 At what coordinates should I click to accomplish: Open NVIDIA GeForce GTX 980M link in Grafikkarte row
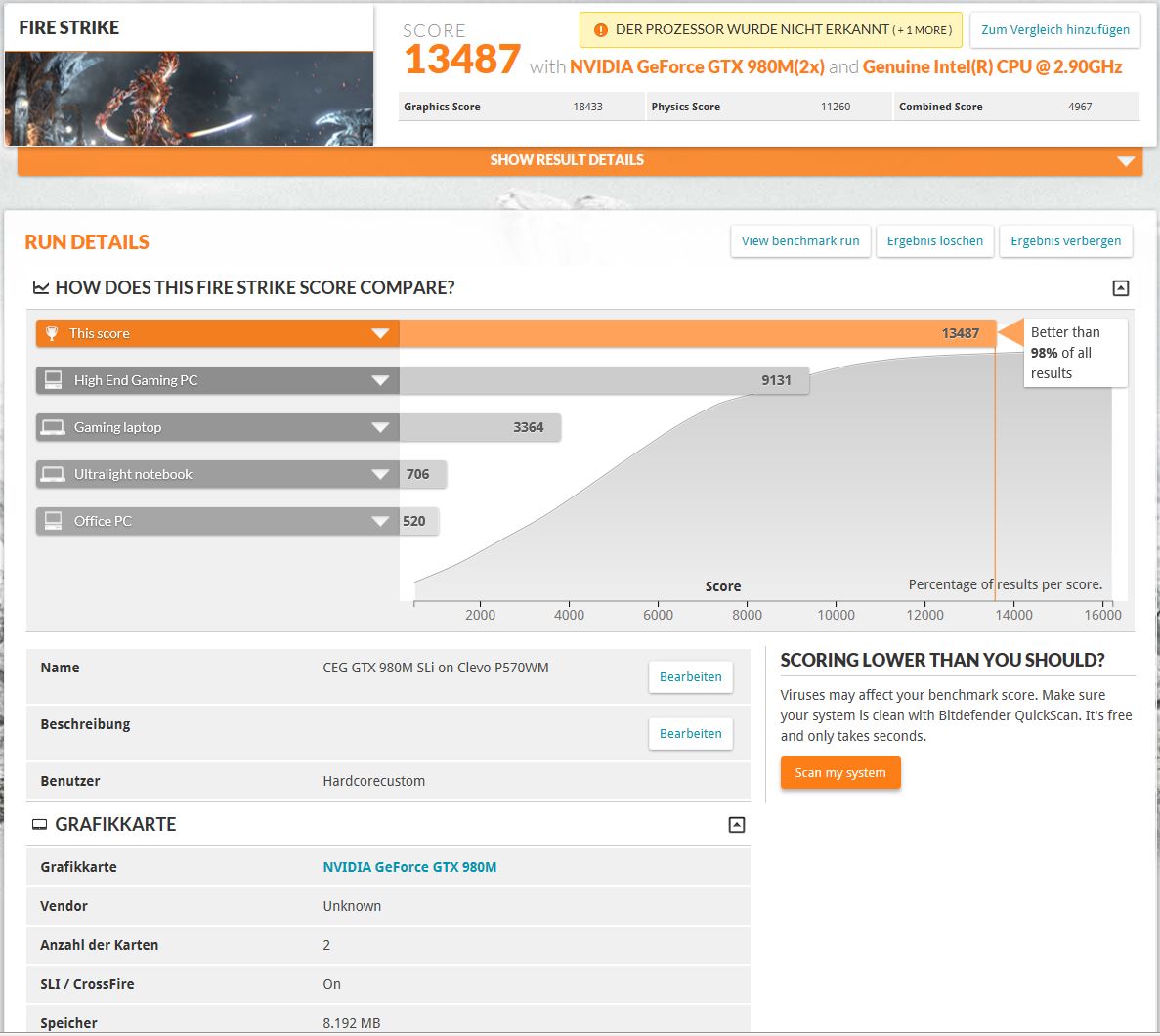coord(409,867)
